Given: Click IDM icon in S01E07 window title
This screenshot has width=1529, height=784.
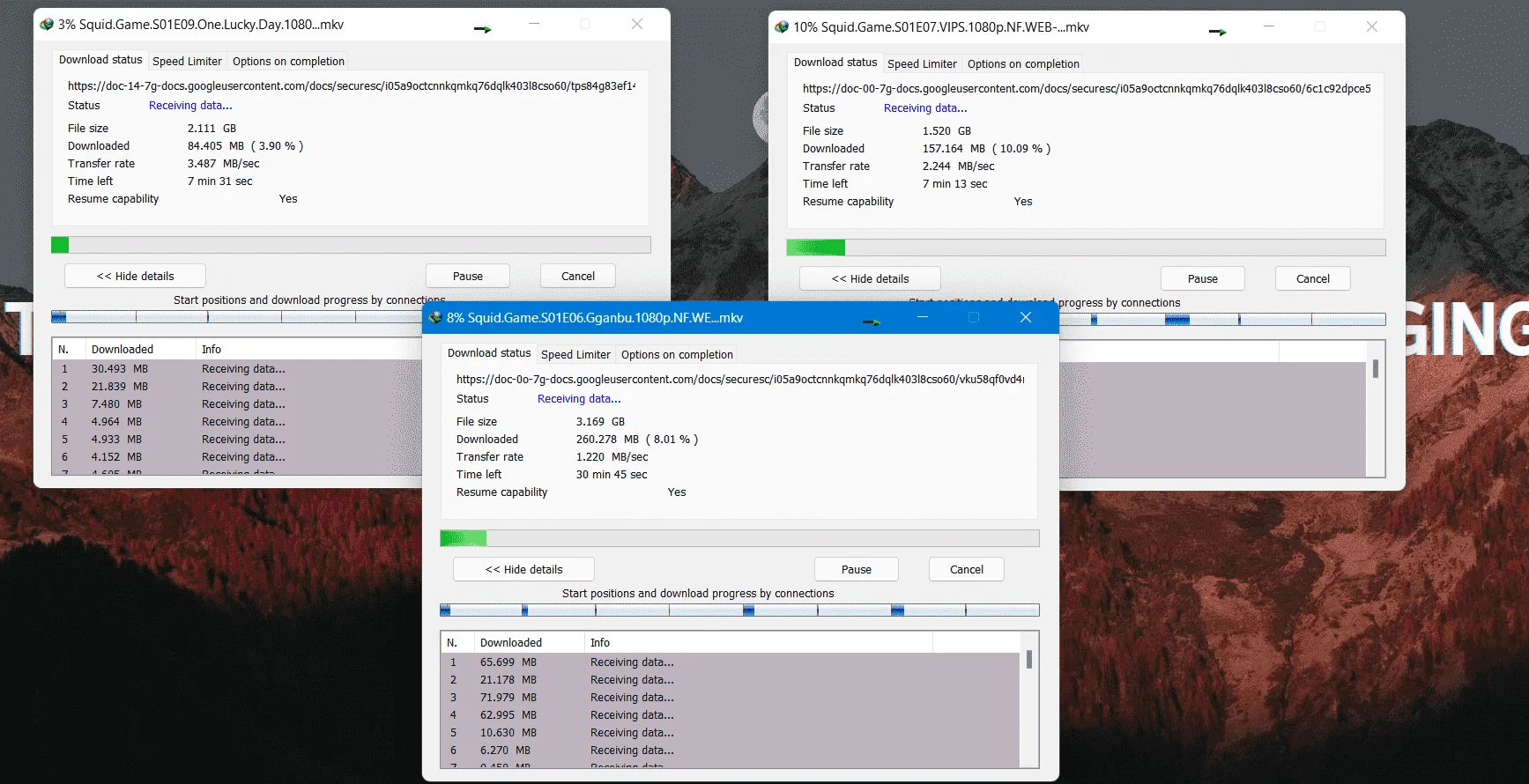Looking at the screenshot, I should click(782, 27).
